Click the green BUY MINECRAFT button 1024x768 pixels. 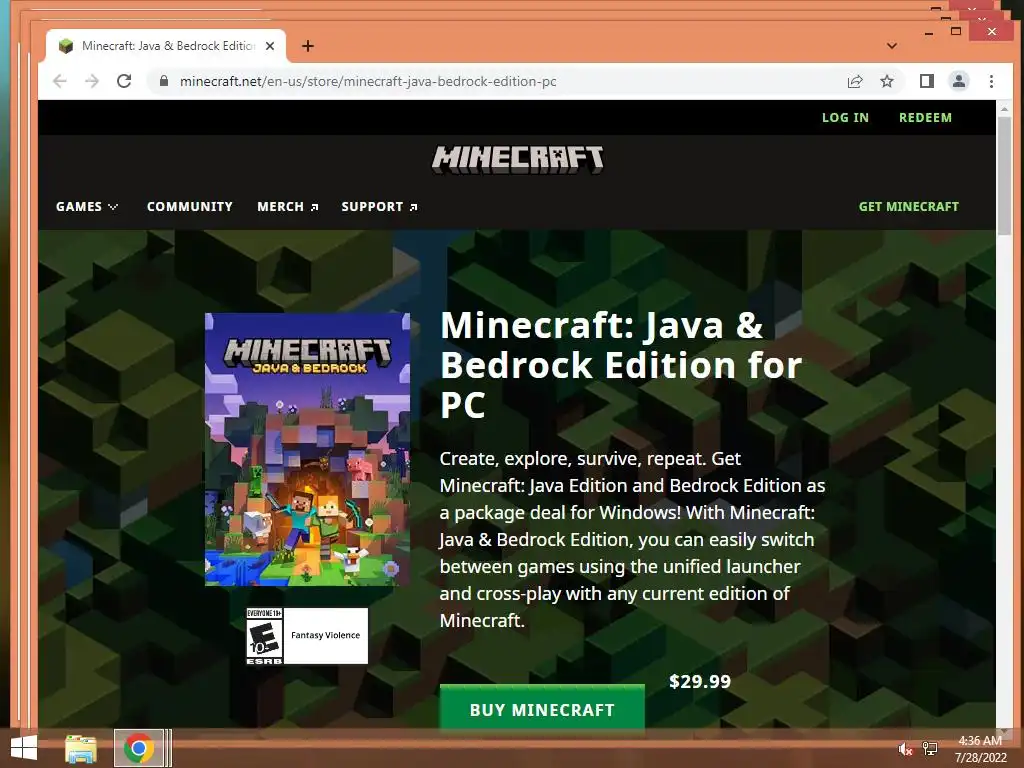(x=542, y=709)
